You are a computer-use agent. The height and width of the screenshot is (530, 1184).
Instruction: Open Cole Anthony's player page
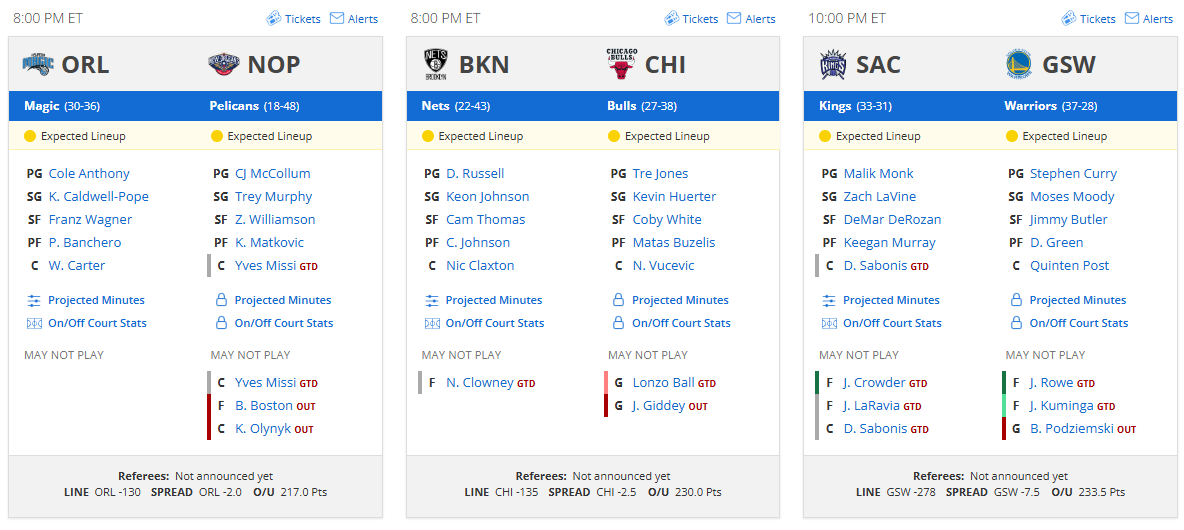pyautogui.click(x=89, y=174)
